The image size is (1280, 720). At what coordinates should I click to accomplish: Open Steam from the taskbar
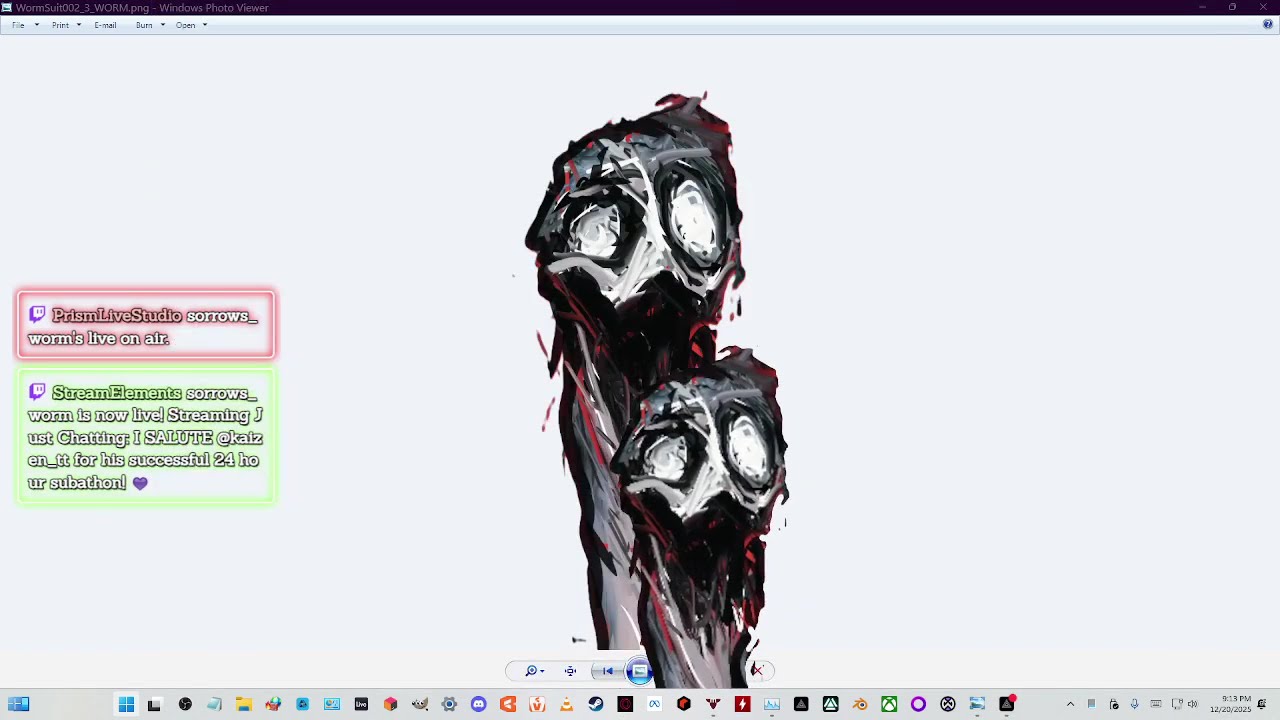pos(596,705)
